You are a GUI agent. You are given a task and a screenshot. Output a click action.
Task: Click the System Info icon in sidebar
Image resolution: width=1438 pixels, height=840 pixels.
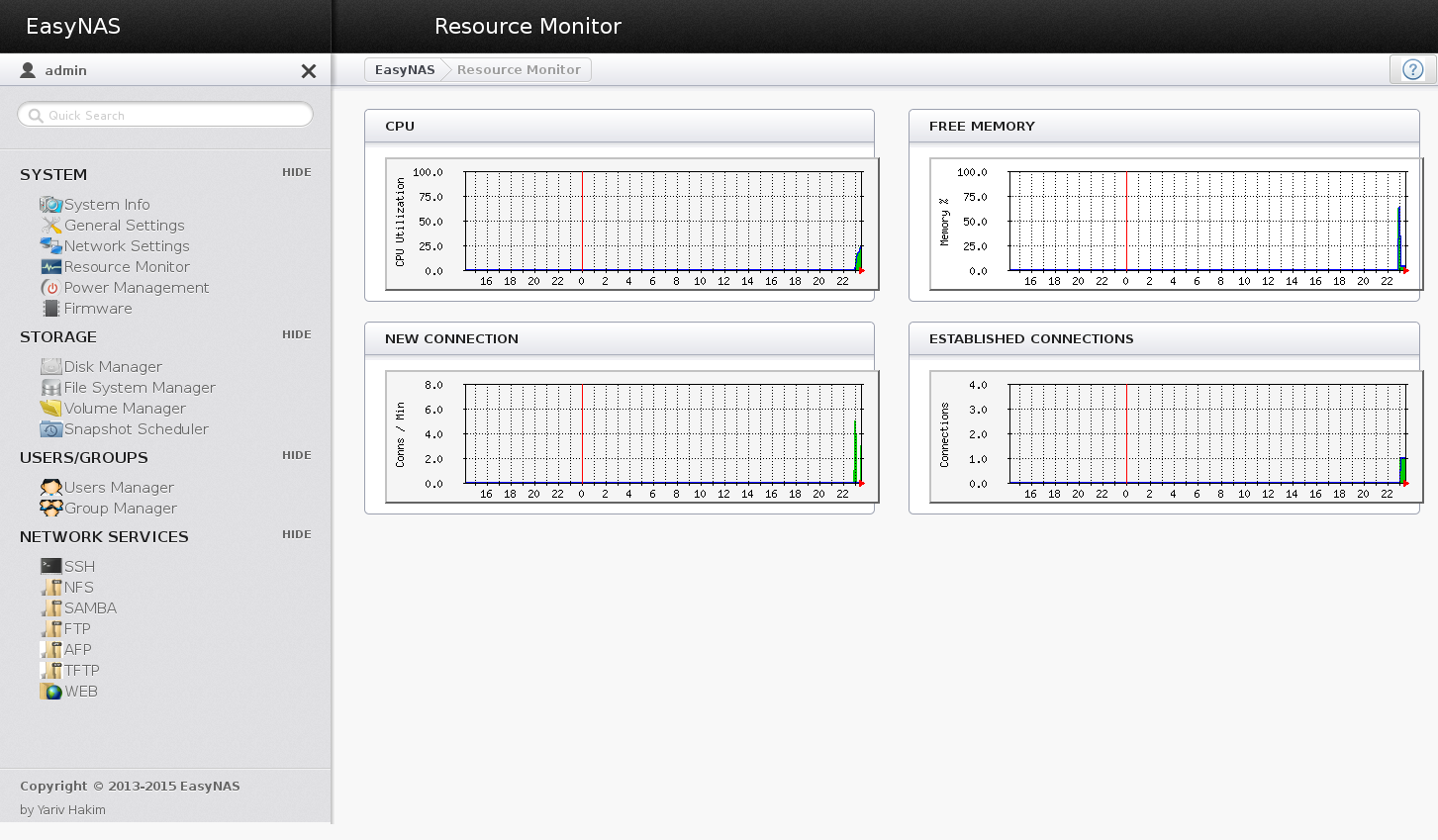coord(50,205)
